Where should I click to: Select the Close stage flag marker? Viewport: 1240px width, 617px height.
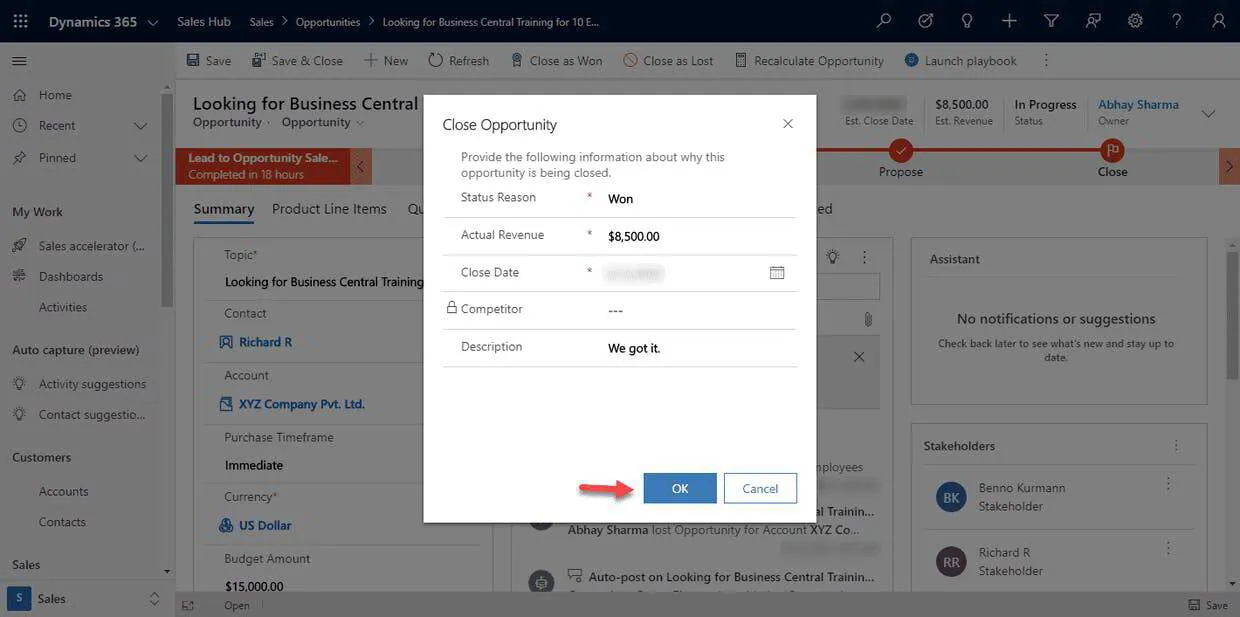(x=1112, y=151)
